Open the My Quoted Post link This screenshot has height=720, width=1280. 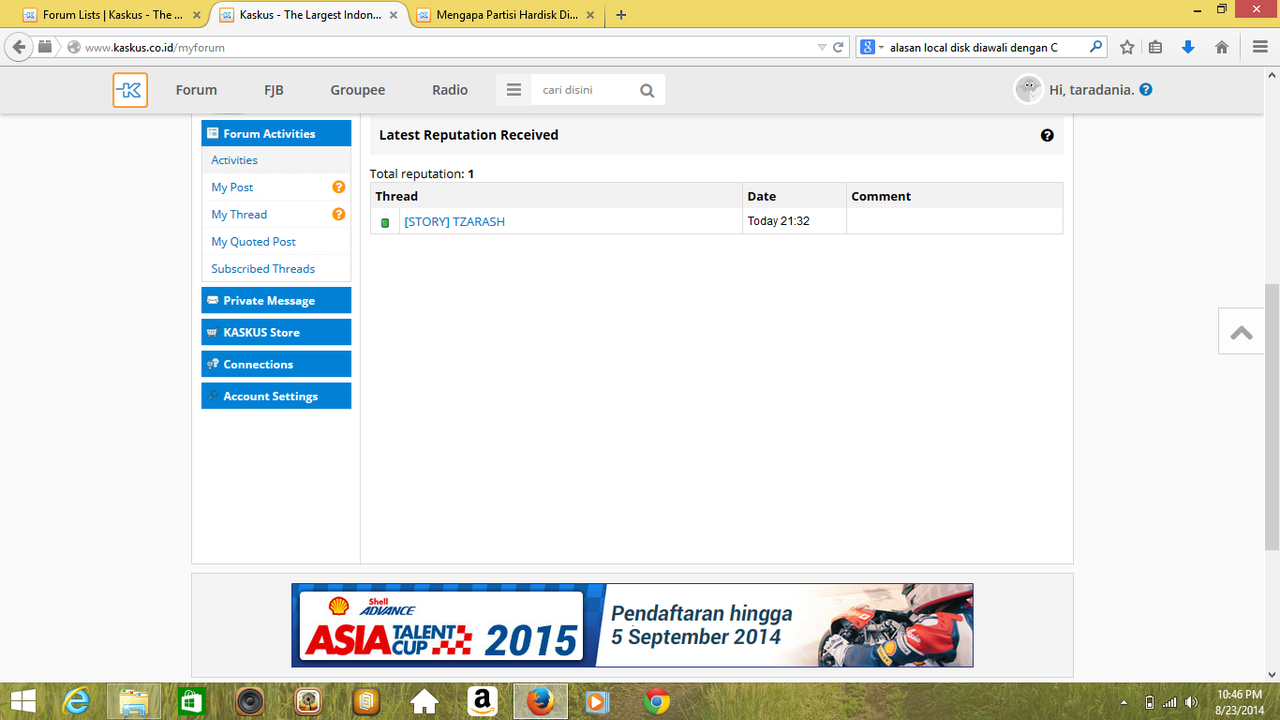[x=253, y=241]
